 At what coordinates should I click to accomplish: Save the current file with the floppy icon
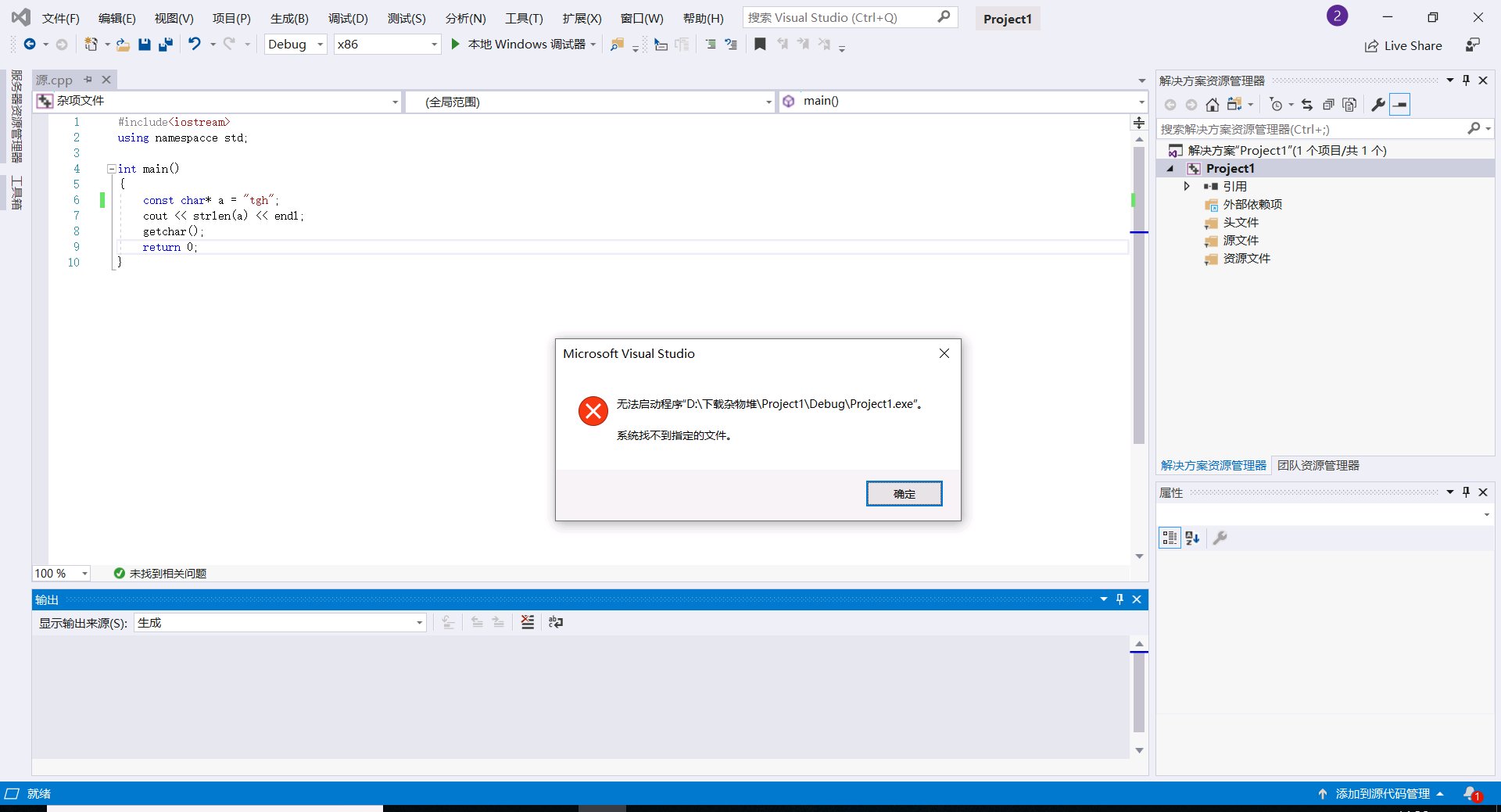click(145, 45)
